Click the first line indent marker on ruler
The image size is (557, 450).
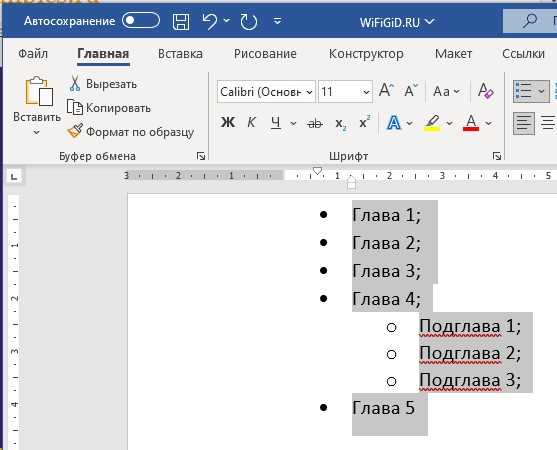click(317, 171)
